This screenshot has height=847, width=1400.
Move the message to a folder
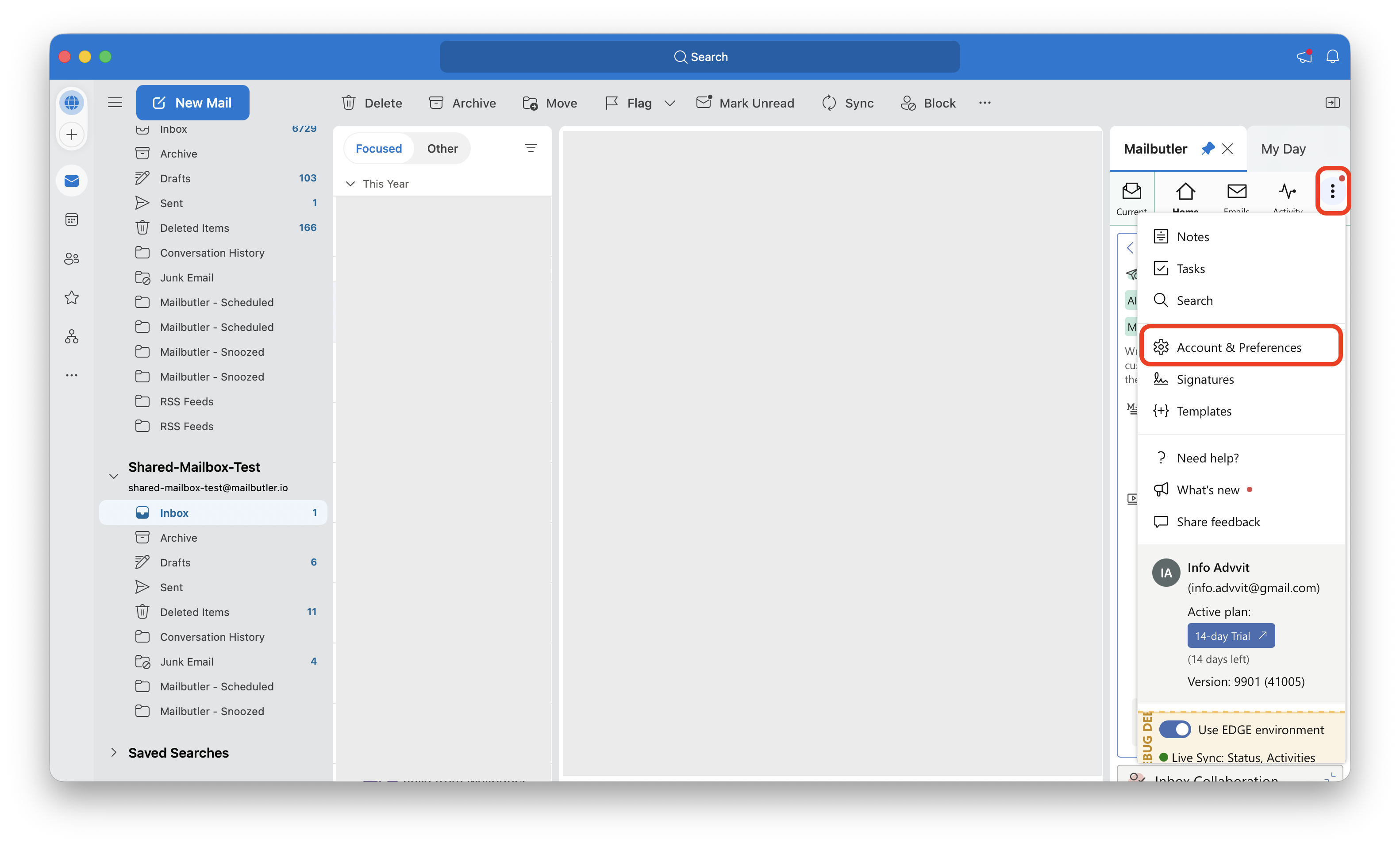click(550, 103)
